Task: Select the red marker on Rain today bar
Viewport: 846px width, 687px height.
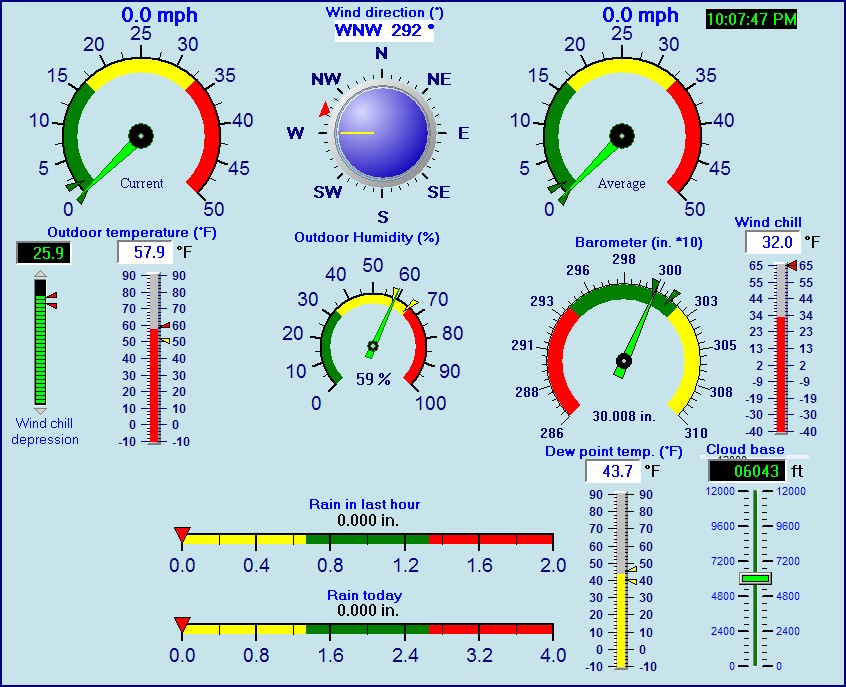Action: tap(182, 625)
